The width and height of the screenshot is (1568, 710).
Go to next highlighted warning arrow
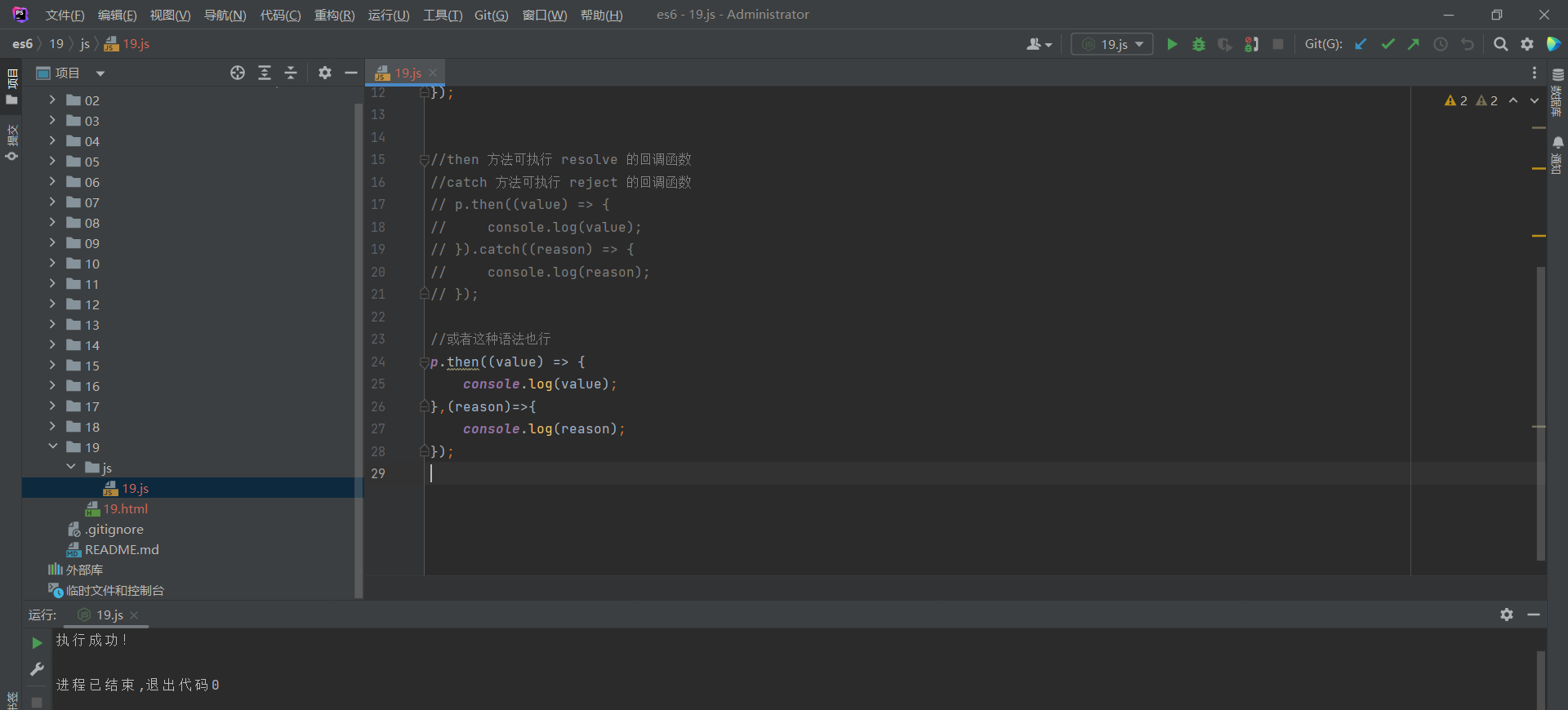tap(1535, 100)
